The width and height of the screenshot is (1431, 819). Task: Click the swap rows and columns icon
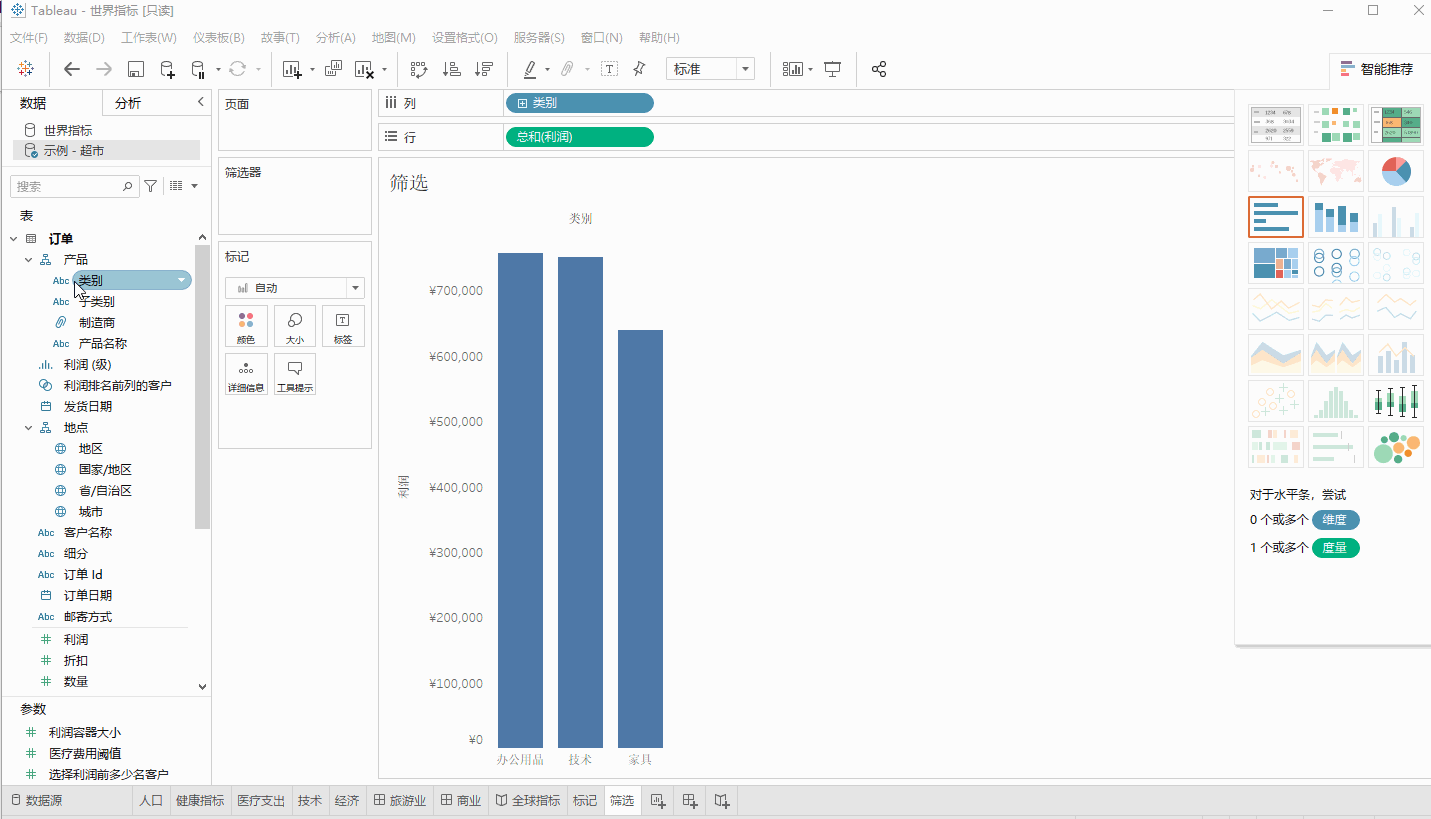pos(419,69)
